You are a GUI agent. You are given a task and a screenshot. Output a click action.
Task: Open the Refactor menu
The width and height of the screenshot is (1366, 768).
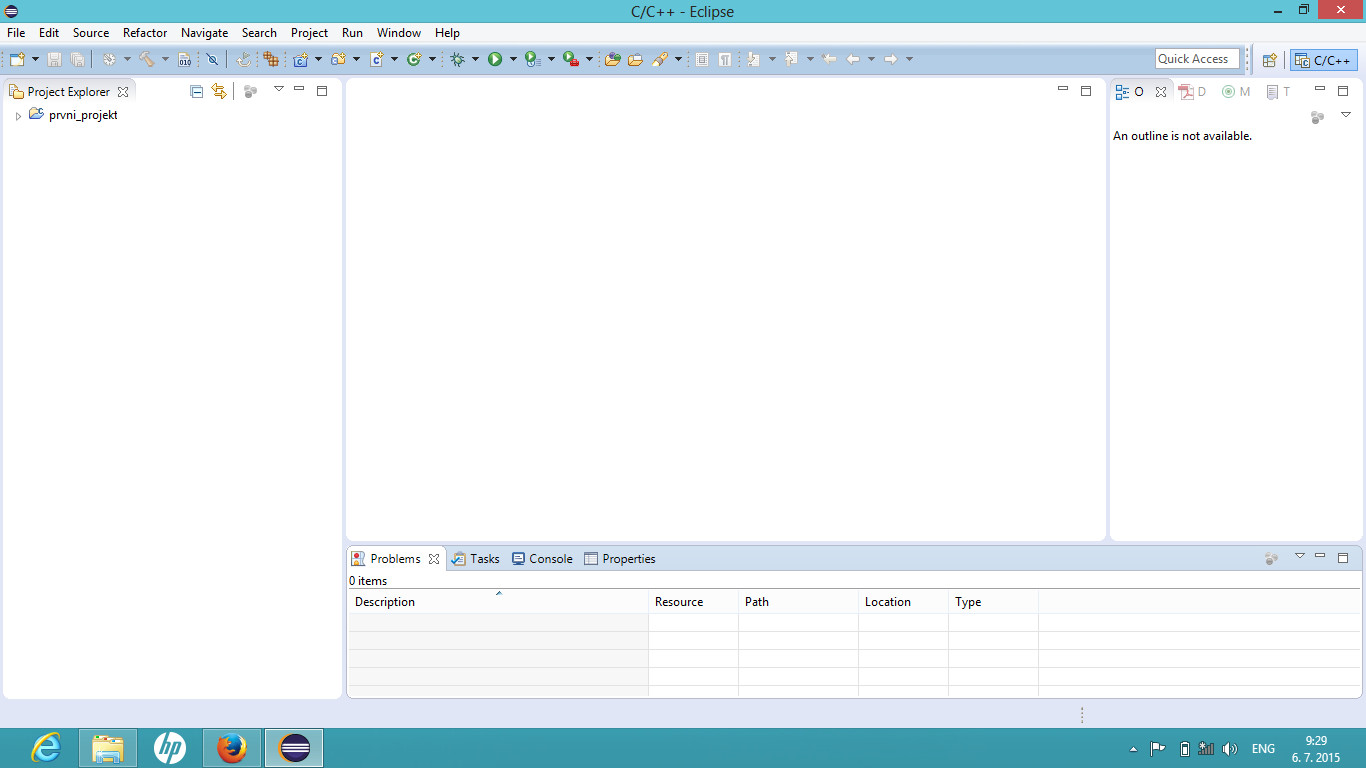pos(145,33)
